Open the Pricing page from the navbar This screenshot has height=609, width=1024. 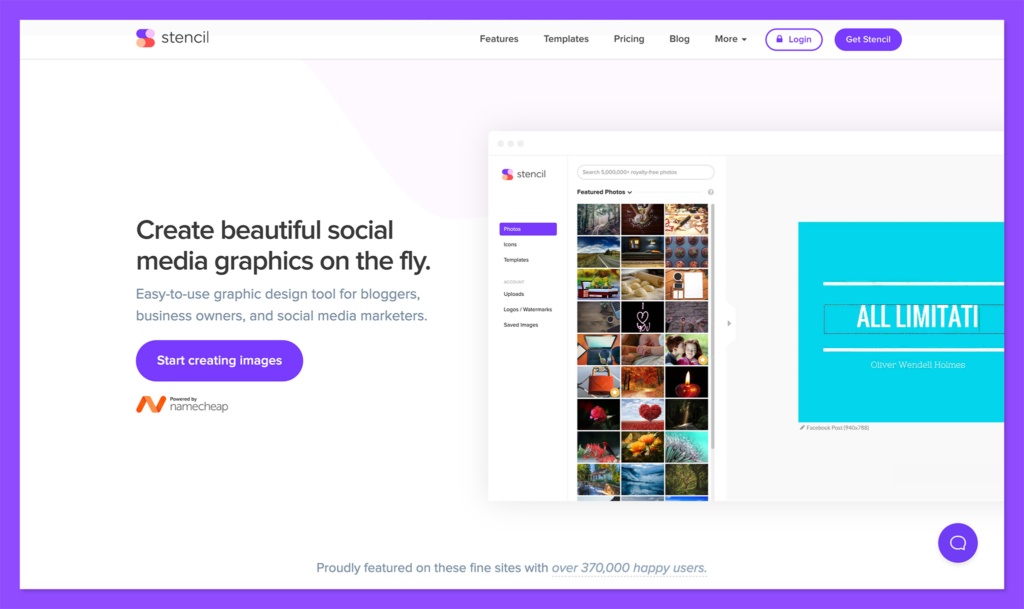[x=628, y=39]
